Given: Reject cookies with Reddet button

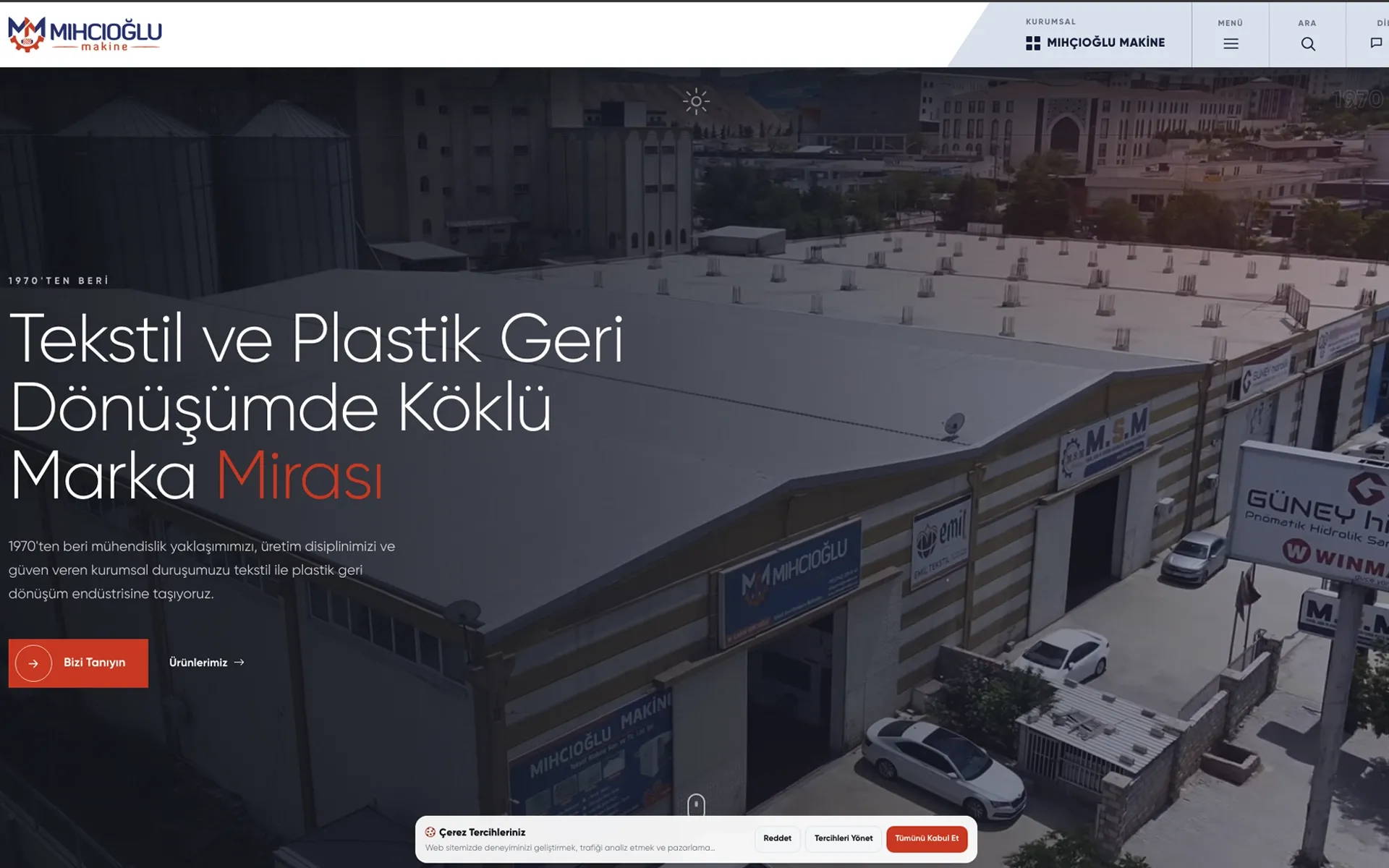Looking at the screenshot, I should pos(777,838).
